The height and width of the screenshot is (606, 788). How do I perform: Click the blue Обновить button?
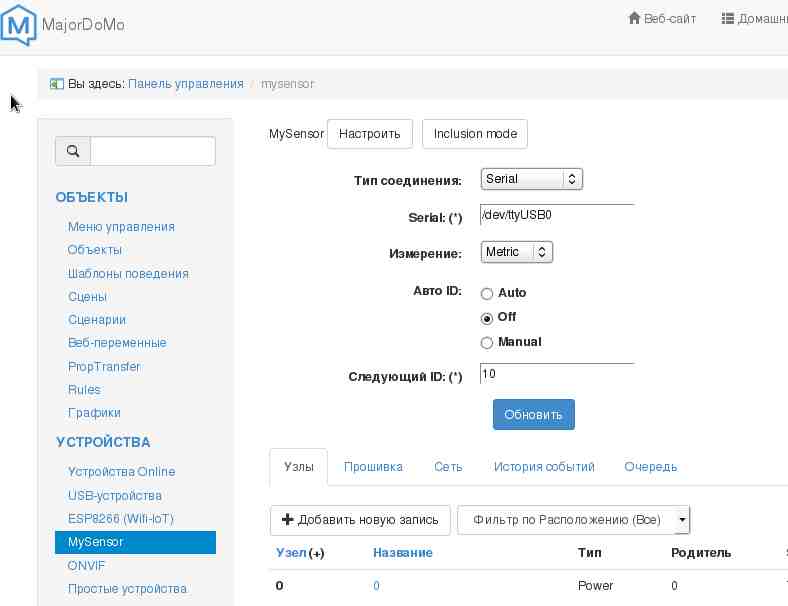tap(533, 415)
